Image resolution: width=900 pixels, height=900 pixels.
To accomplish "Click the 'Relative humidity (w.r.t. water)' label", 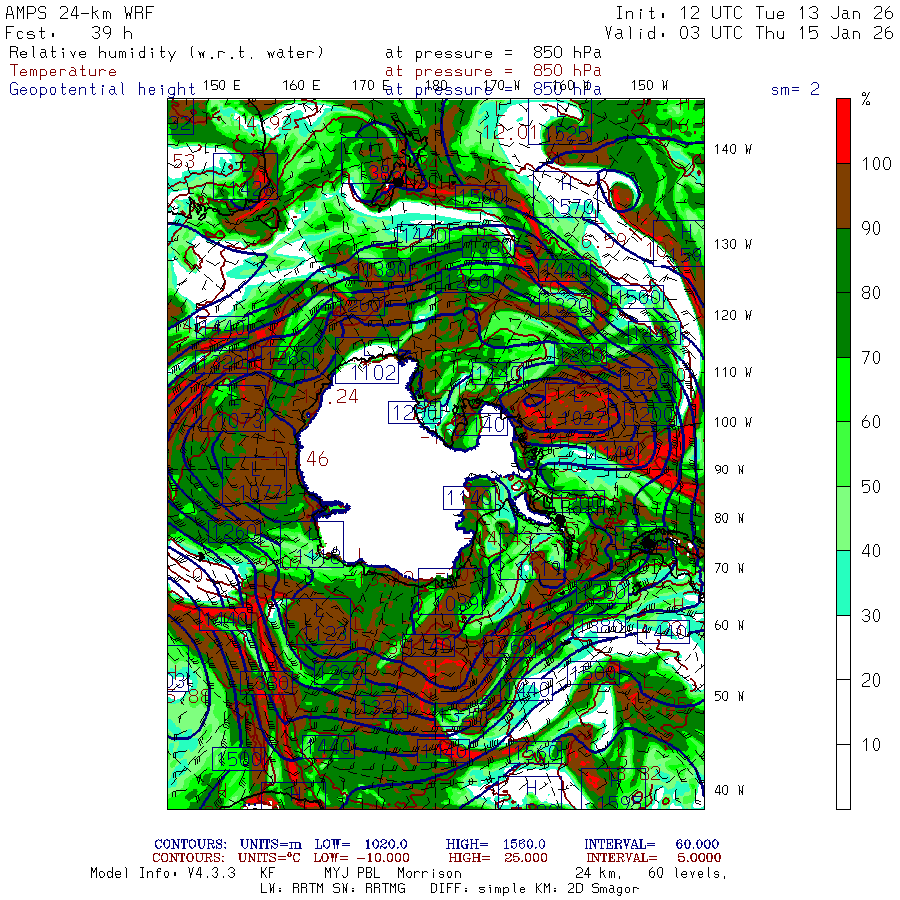I will click(x=166, y=53).
